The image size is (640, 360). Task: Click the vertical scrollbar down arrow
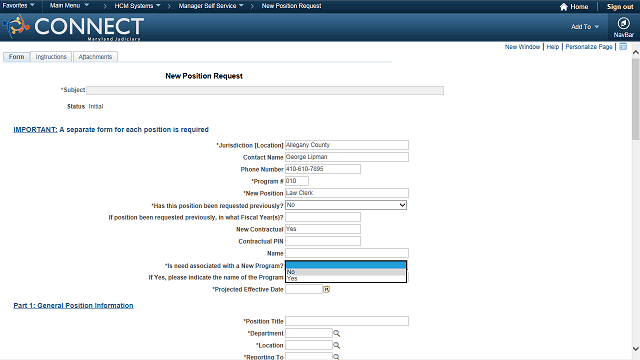point(636,349)
